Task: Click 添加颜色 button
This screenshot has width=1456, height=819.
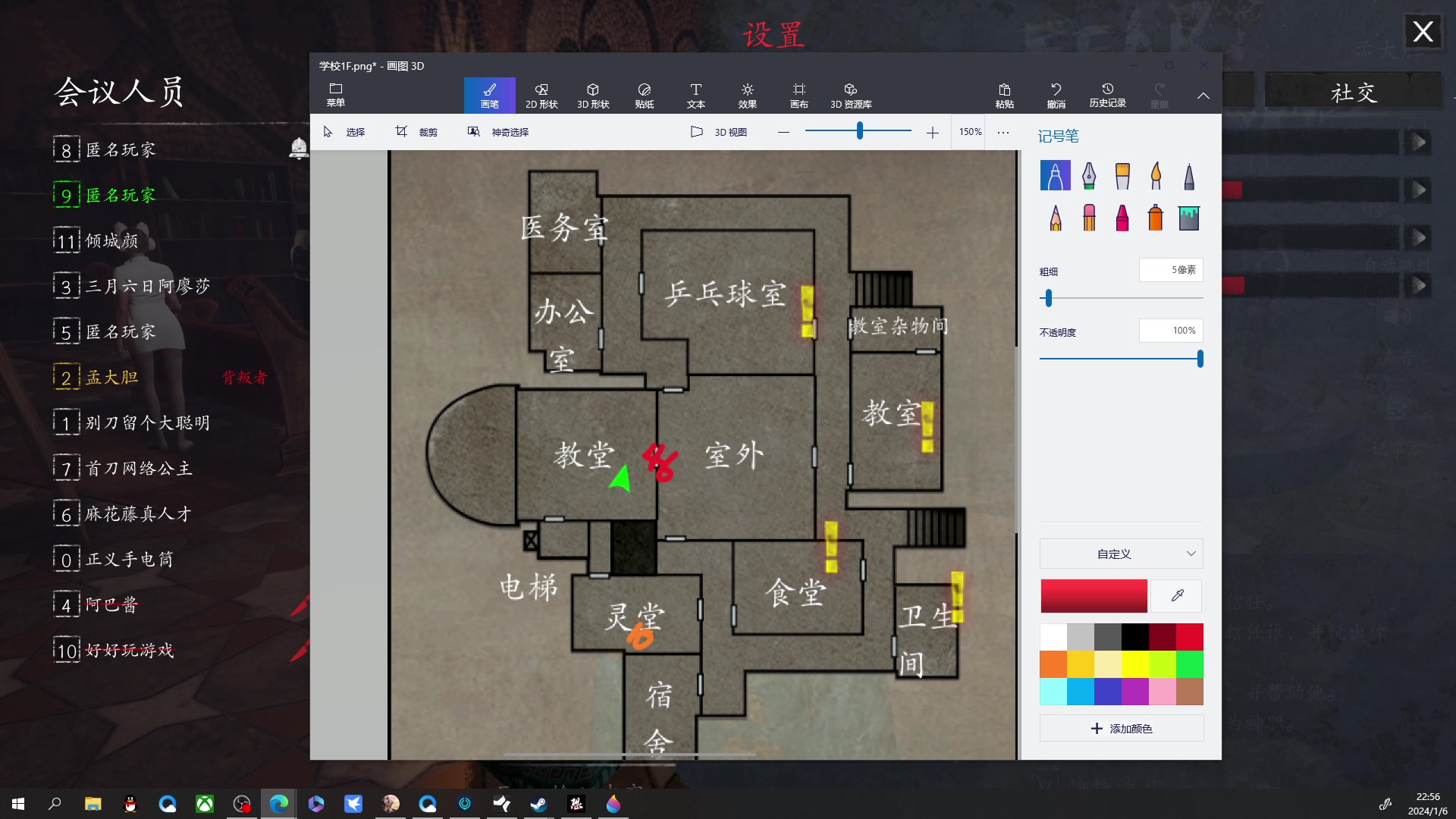Action: tap(1121, 728)
